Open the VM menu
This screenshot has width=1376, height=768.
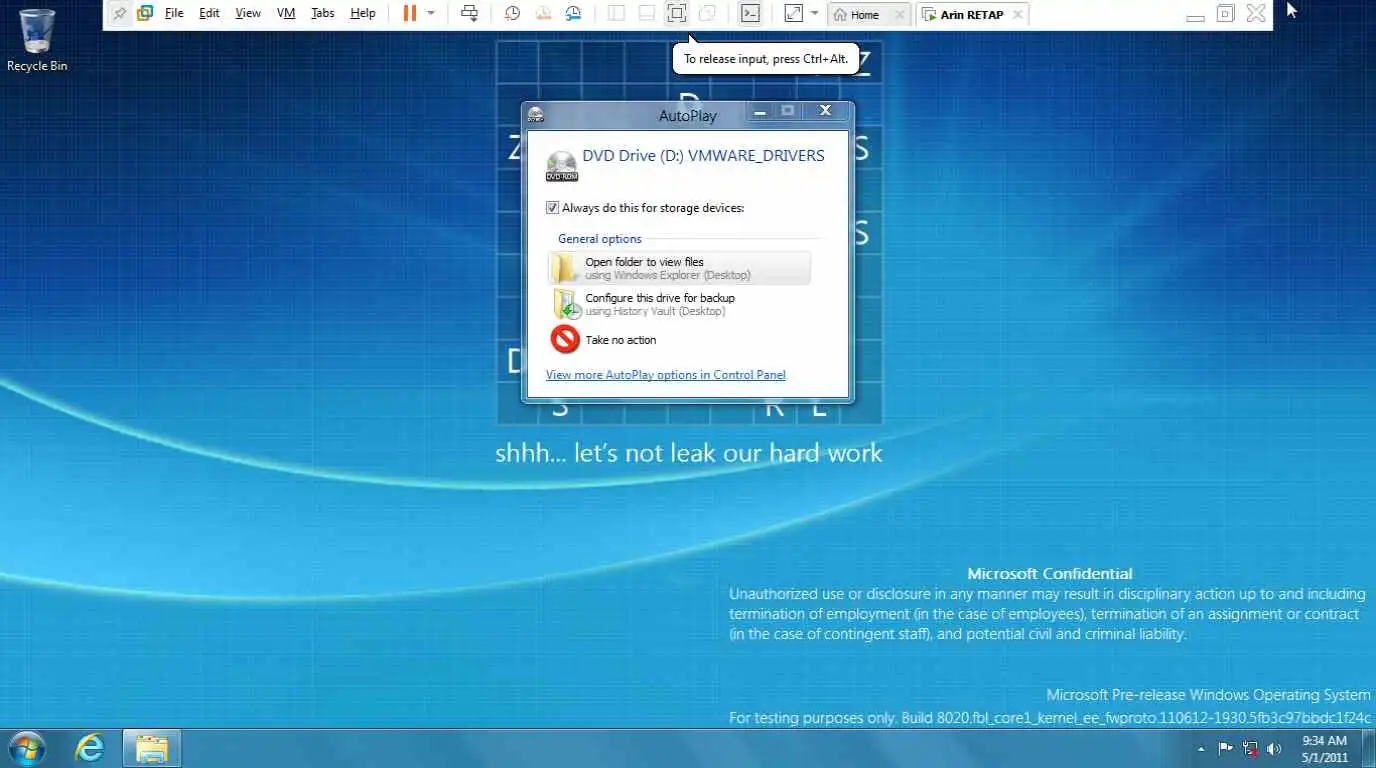(x=286, y=14)
